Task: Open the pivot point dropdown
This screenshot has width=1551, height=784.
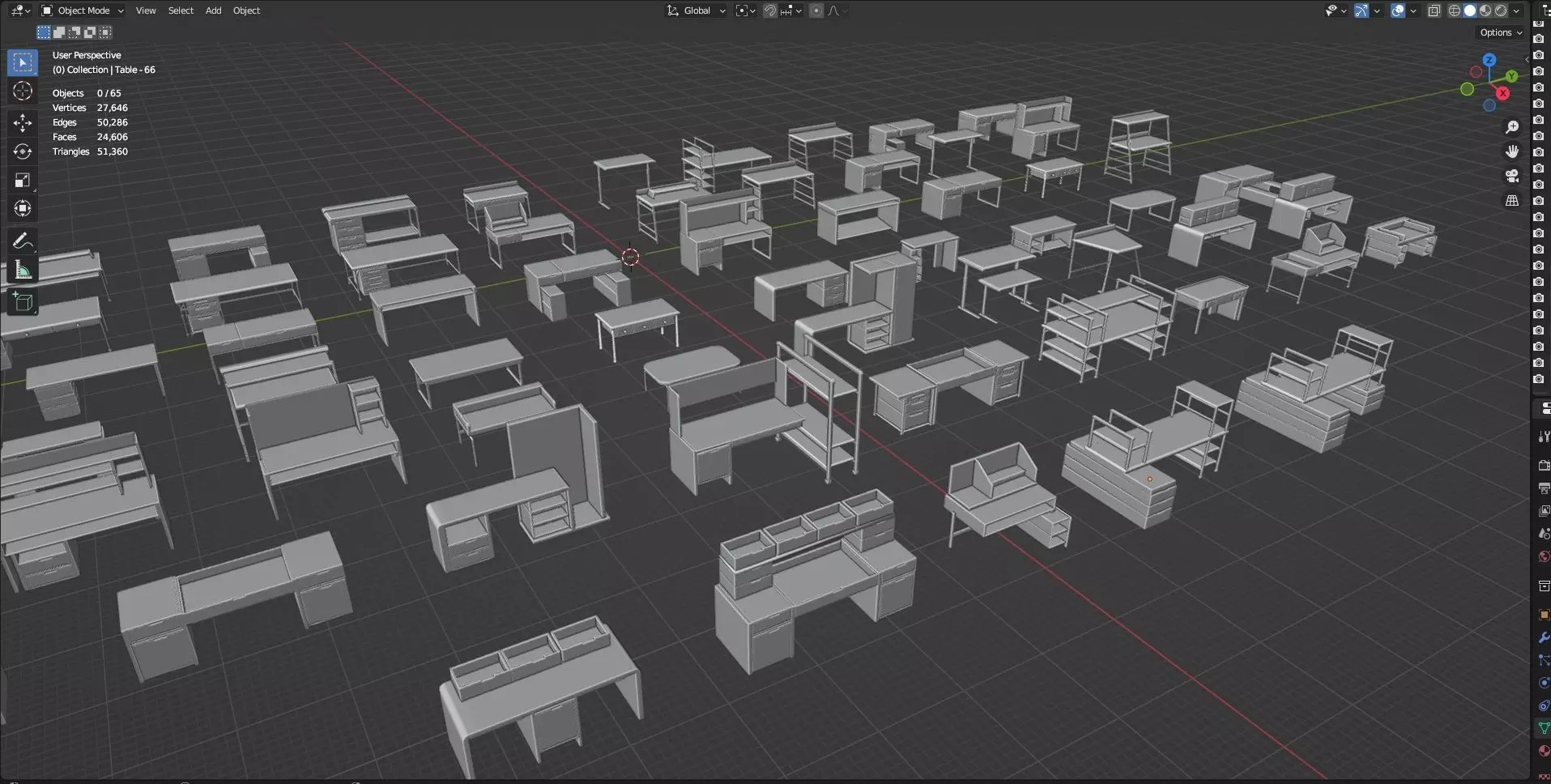Action: pos(745,11)
